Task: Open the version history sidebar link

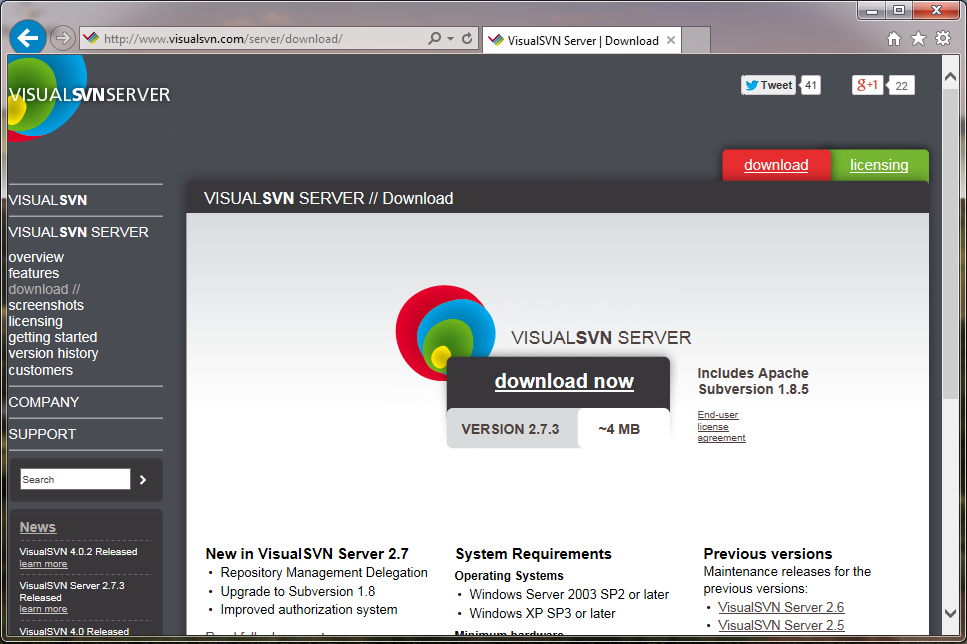Action: [x=54, y=353]
